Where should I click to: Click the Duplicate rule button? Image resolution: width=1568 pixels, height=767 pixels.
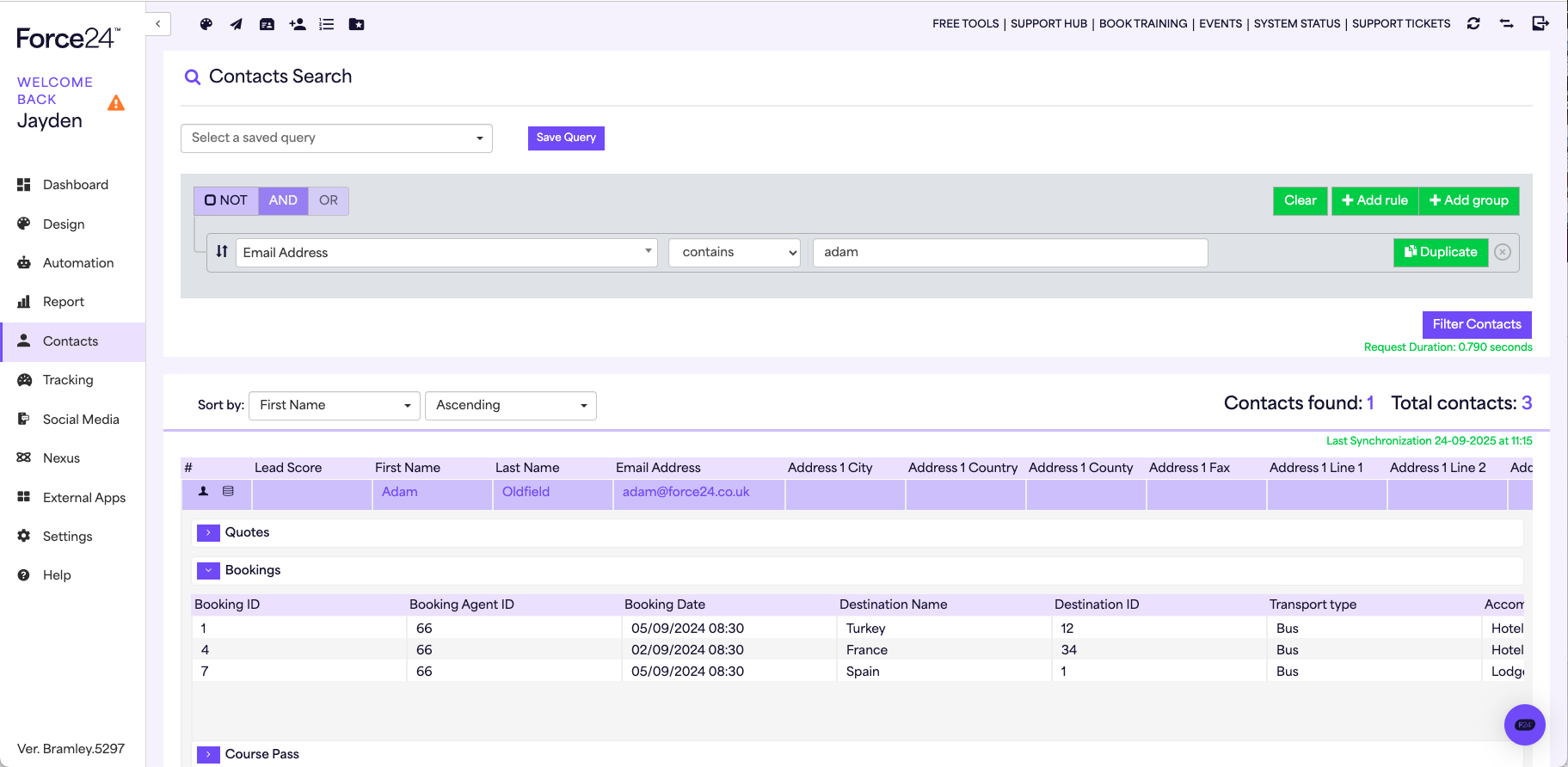(x=1441, y=252)
